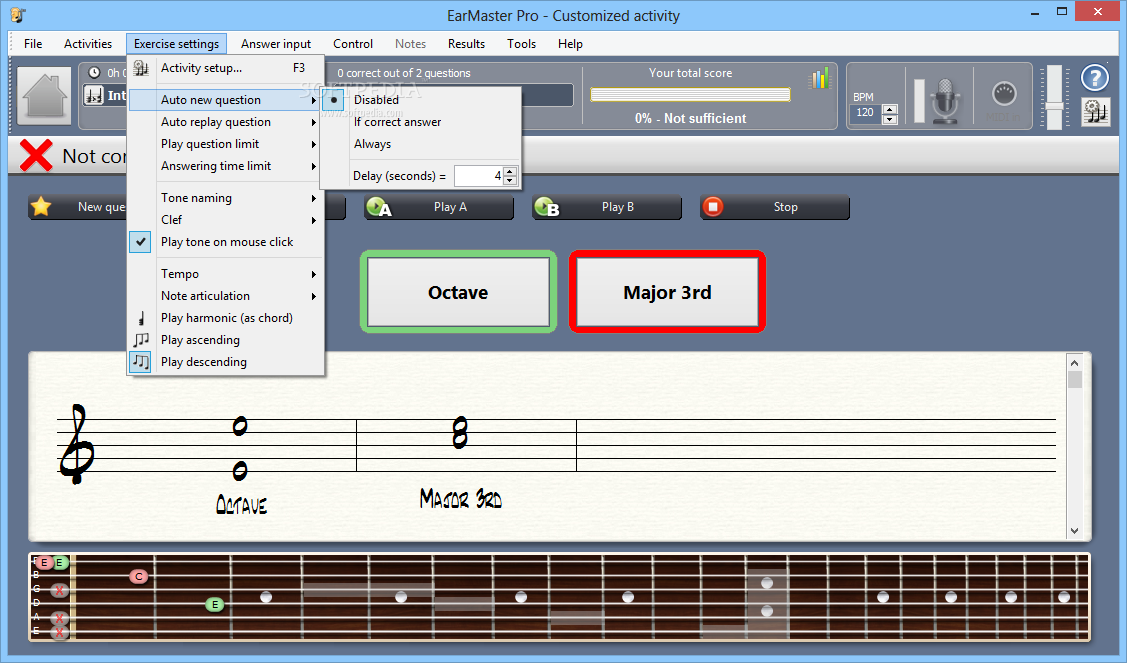Open the Help menu

570,44
